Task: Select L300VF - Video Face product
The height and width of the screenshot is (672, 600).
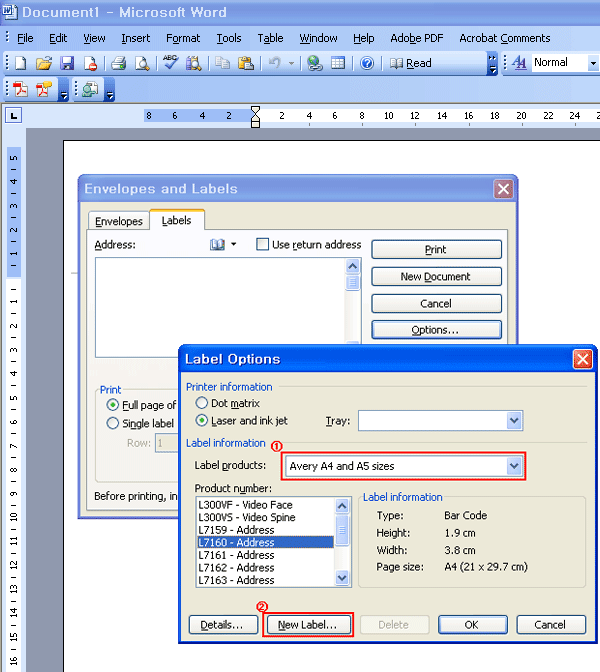Action: (265, 505)
